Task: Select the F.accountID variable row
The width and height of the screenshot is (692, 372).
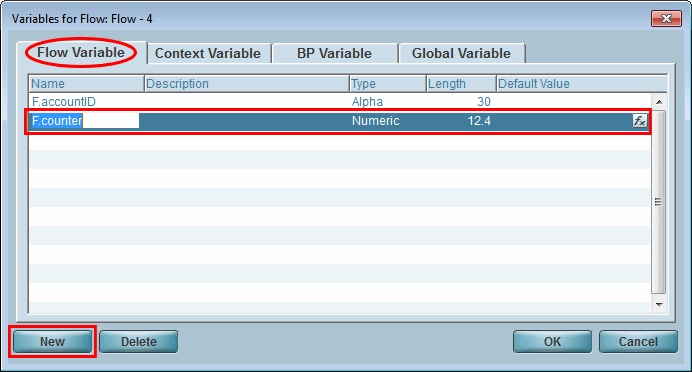Action: point(340,102)
